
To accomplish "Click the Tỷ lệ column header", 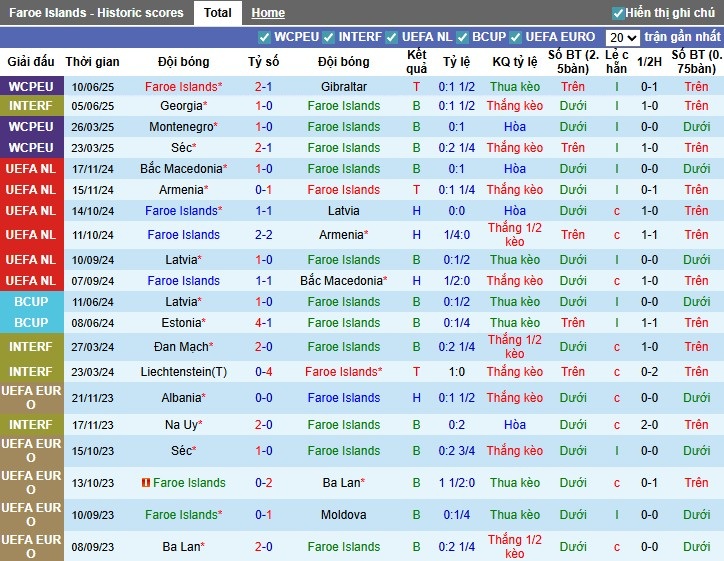I will pyautogui.click(x=456, y=61).
